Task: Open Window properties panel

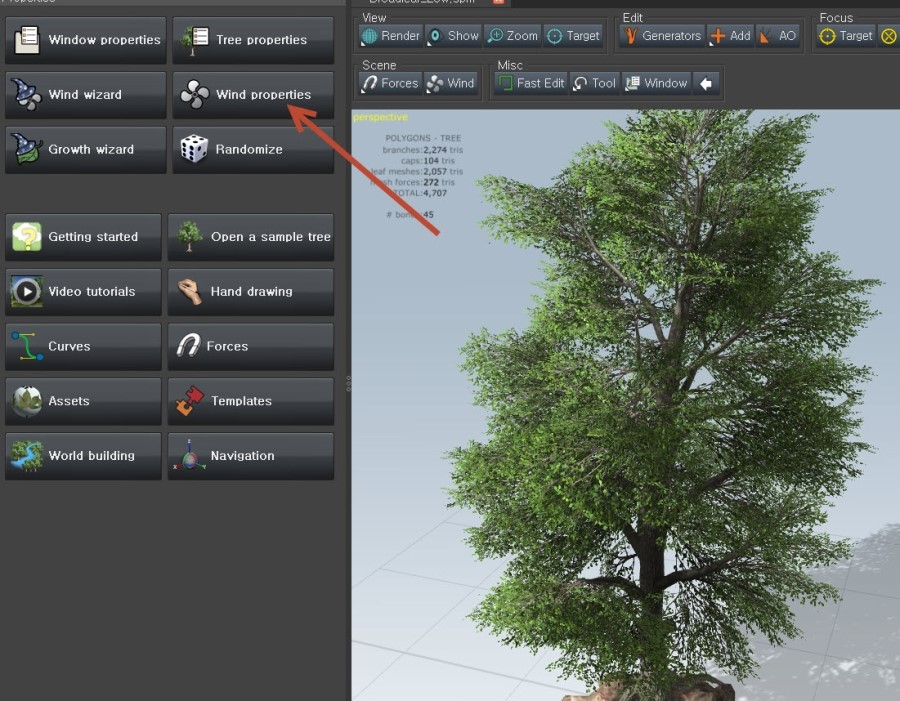Action: tap(86, 40)
